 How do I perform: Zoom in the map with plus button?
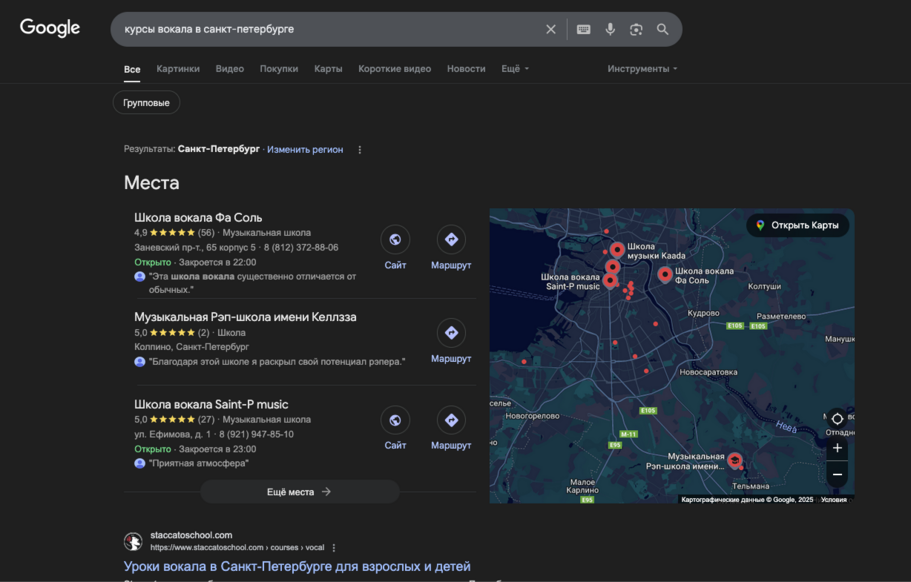[x=837, y=448]
